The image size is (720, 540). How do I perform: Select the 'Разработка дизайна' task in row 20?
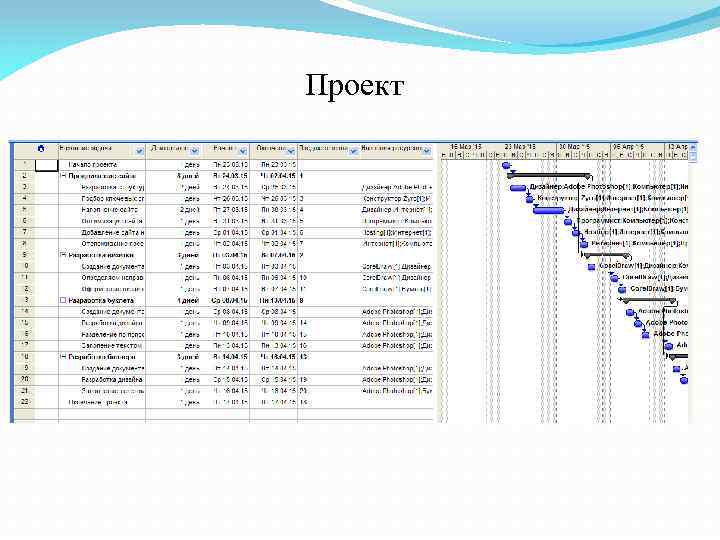112,380
